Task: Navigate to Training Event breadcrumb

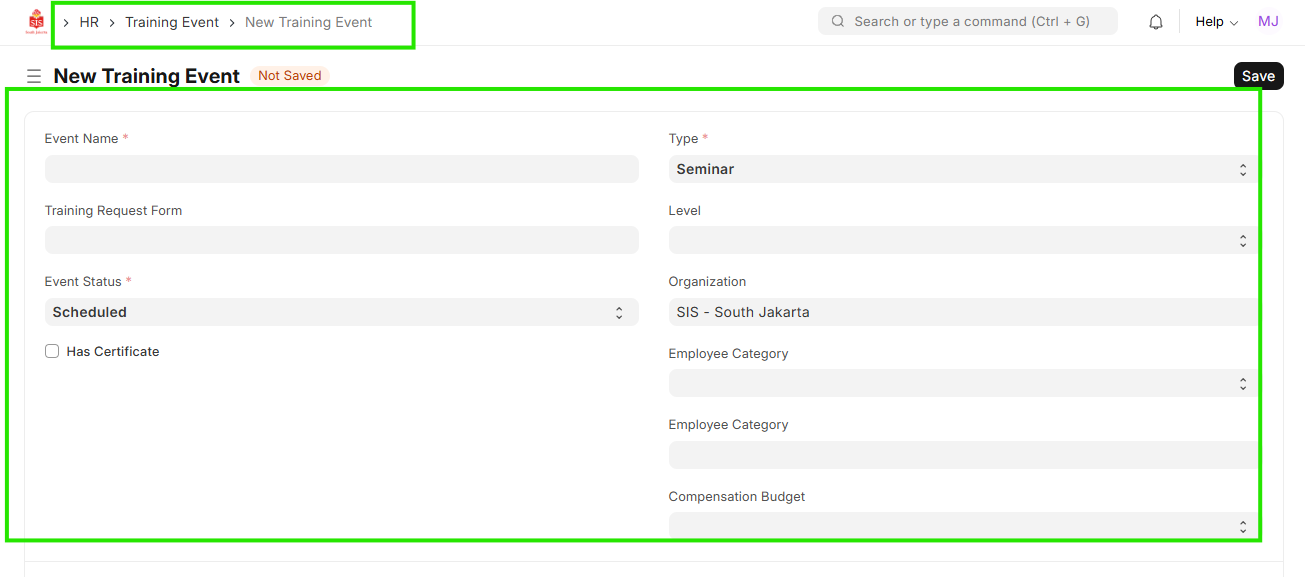Action: pyautogui.click(x=172, y=22)
